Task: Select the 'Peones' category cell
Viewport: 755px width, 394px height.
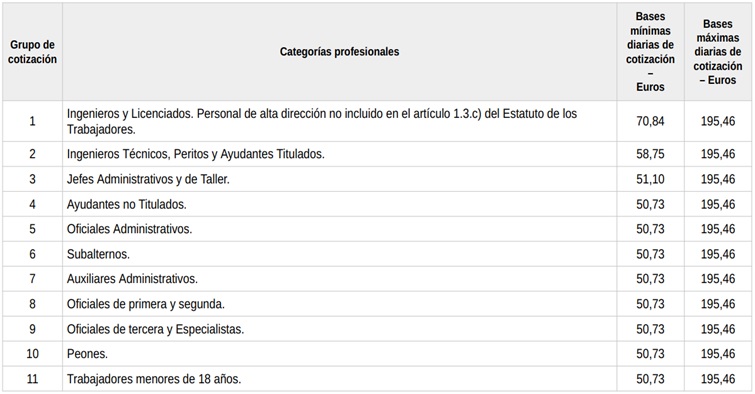Action: [339, 354]
